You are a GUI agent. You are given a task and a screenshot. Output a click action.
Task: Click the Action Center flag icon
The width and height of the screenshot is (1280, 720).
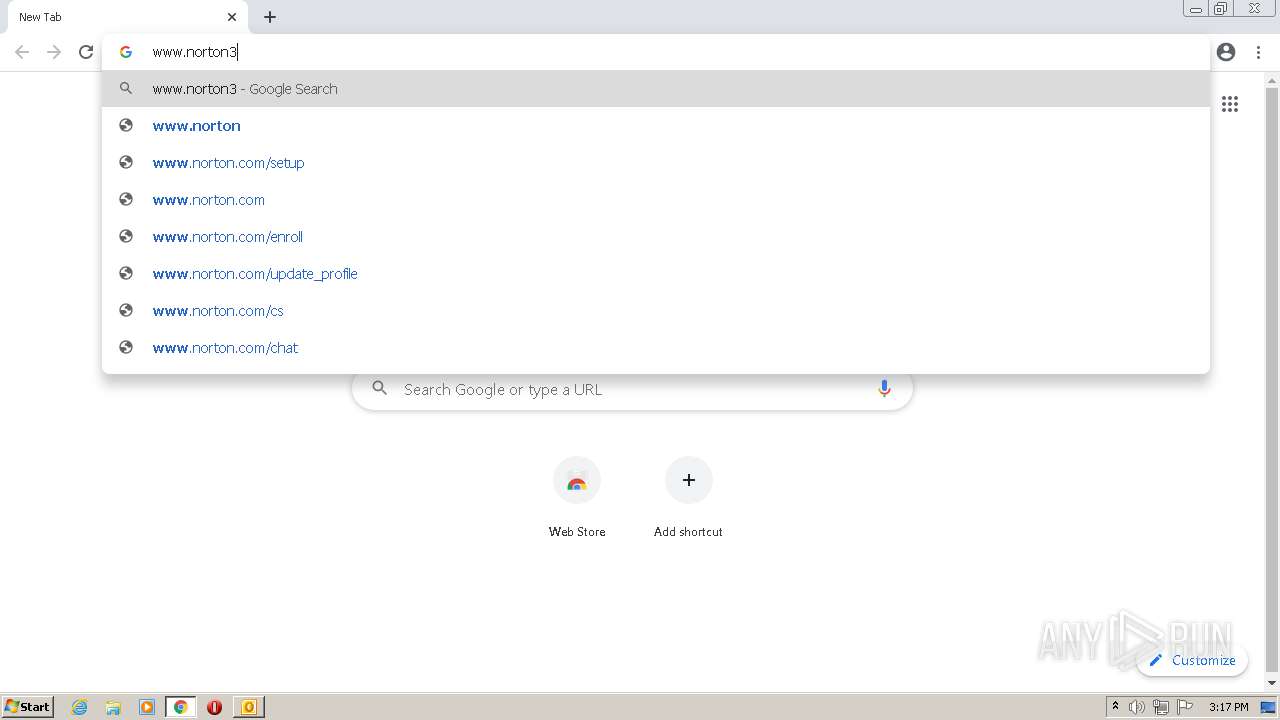1185,707
